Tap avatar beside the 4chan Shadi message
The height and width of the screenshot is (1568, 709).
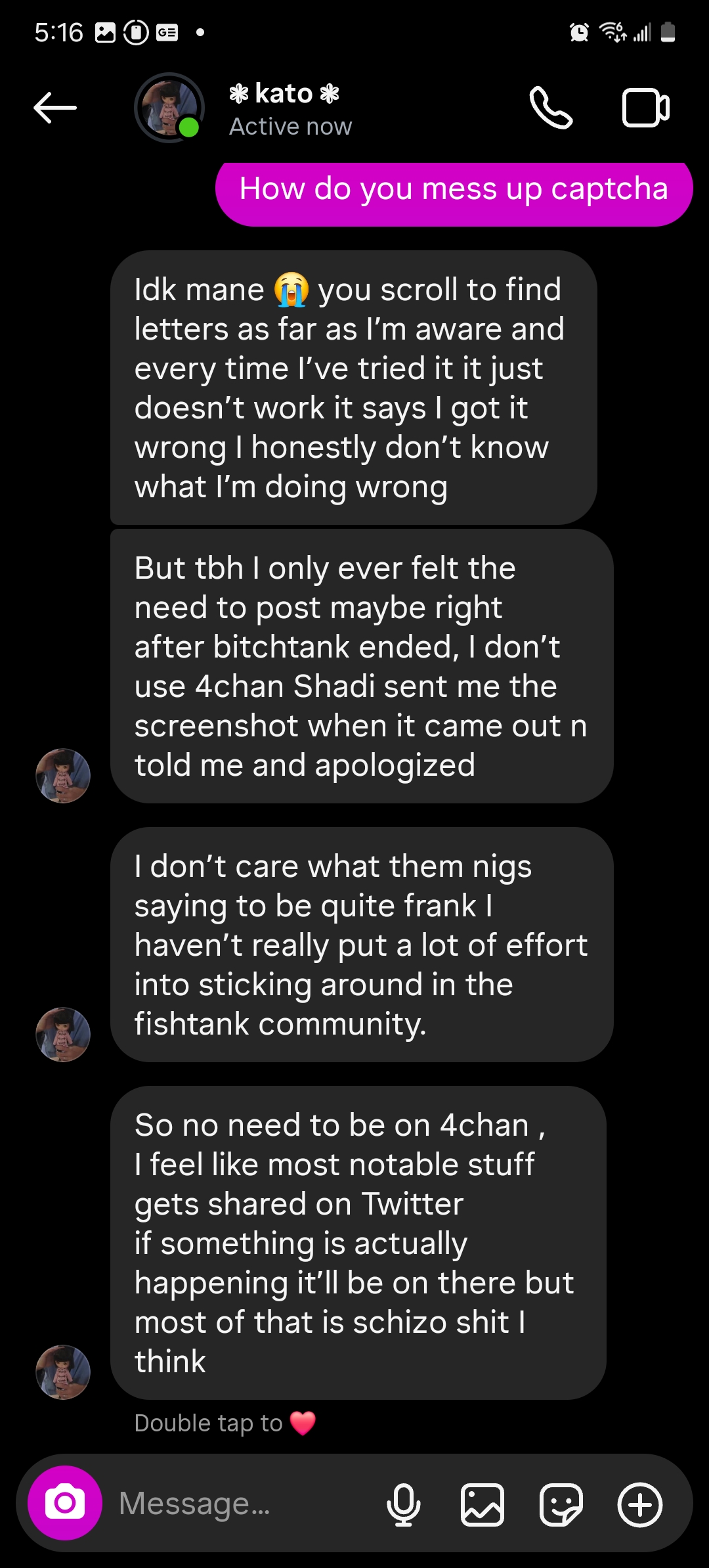63,776
